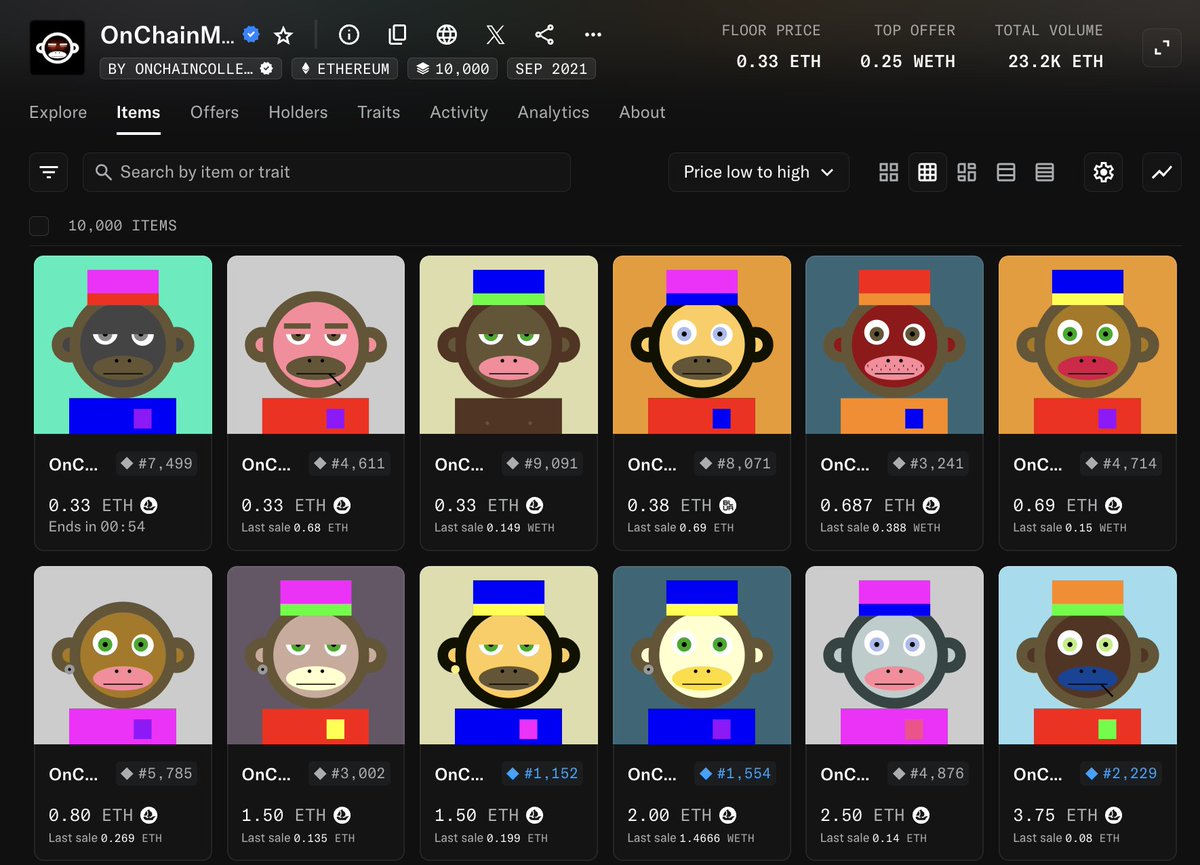Click the rarity badge #1,152

[x=540, y=774]
